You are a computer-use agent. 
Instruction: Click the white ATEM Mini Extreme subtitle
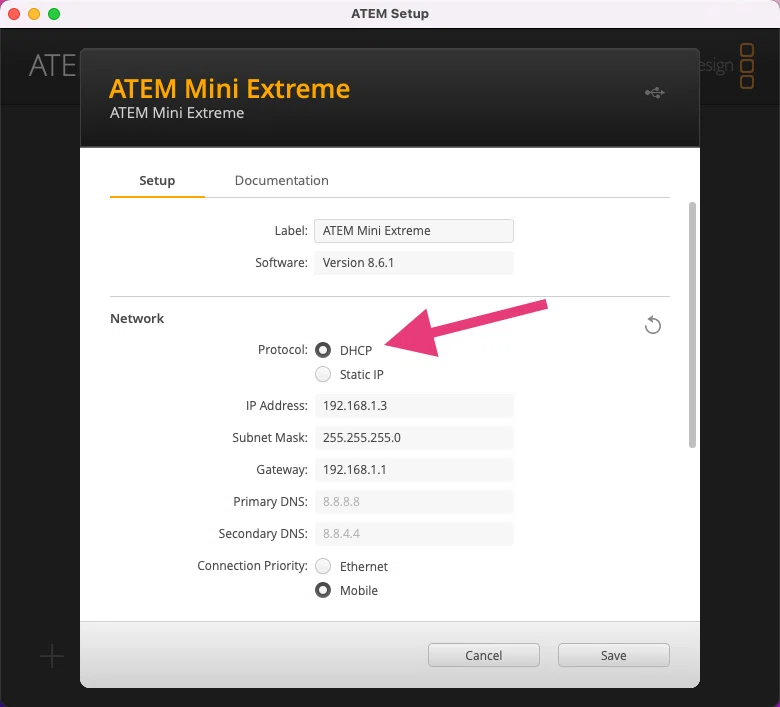pos(177,113)
